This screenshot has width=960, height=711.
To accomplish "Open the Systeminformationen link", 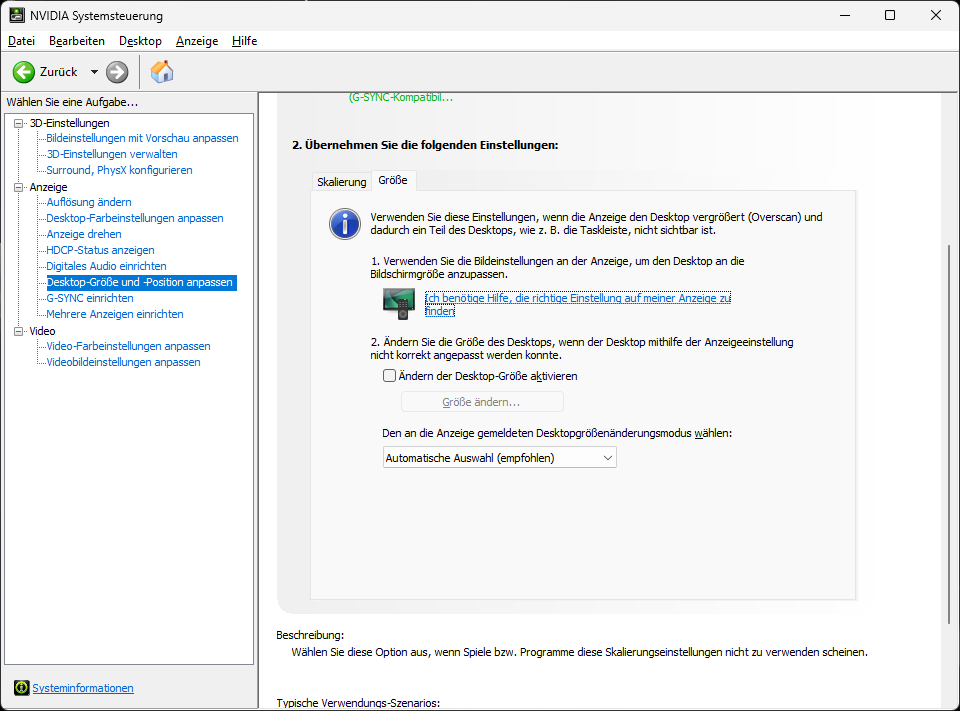I will coord(83,688).
